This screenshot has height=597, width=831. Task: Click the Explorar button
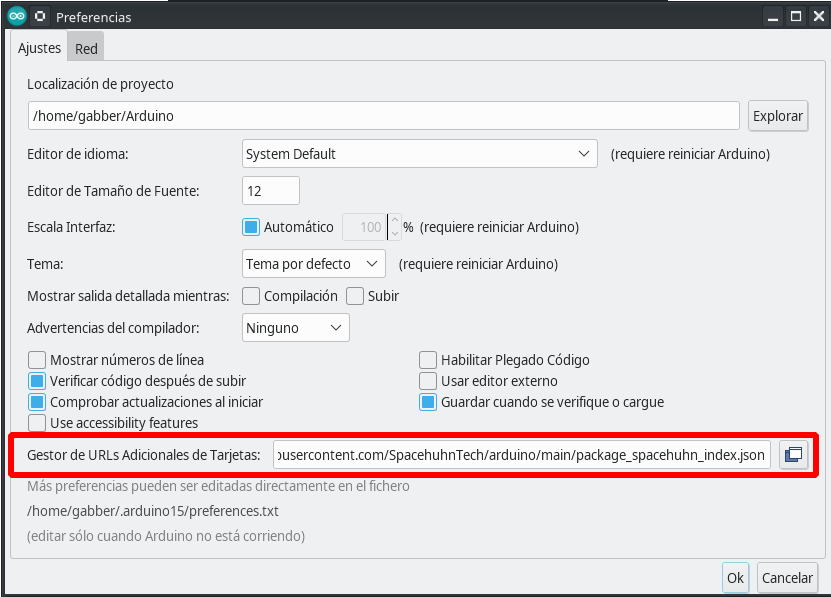(x=778, y=115)
